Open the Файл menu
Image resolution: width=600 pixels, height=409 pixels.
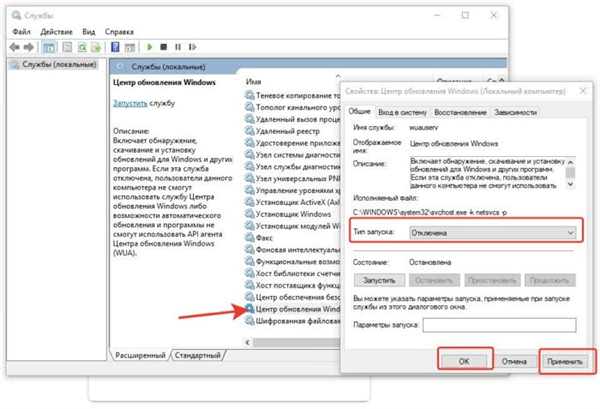[21, 32]
